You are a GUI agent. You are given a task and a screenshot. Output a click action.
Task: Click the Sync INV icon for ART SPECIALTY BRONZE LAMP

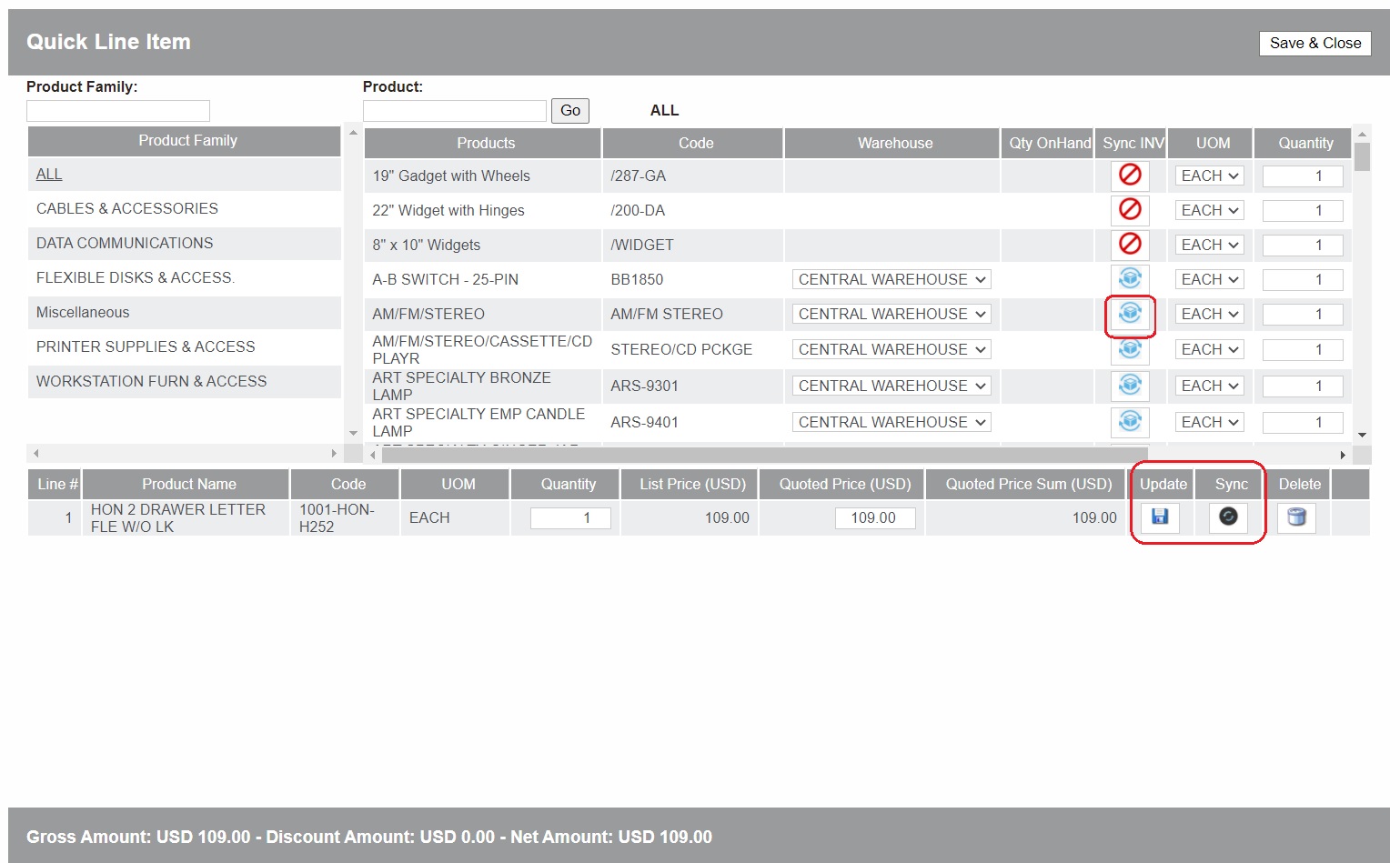(1130, 385)
